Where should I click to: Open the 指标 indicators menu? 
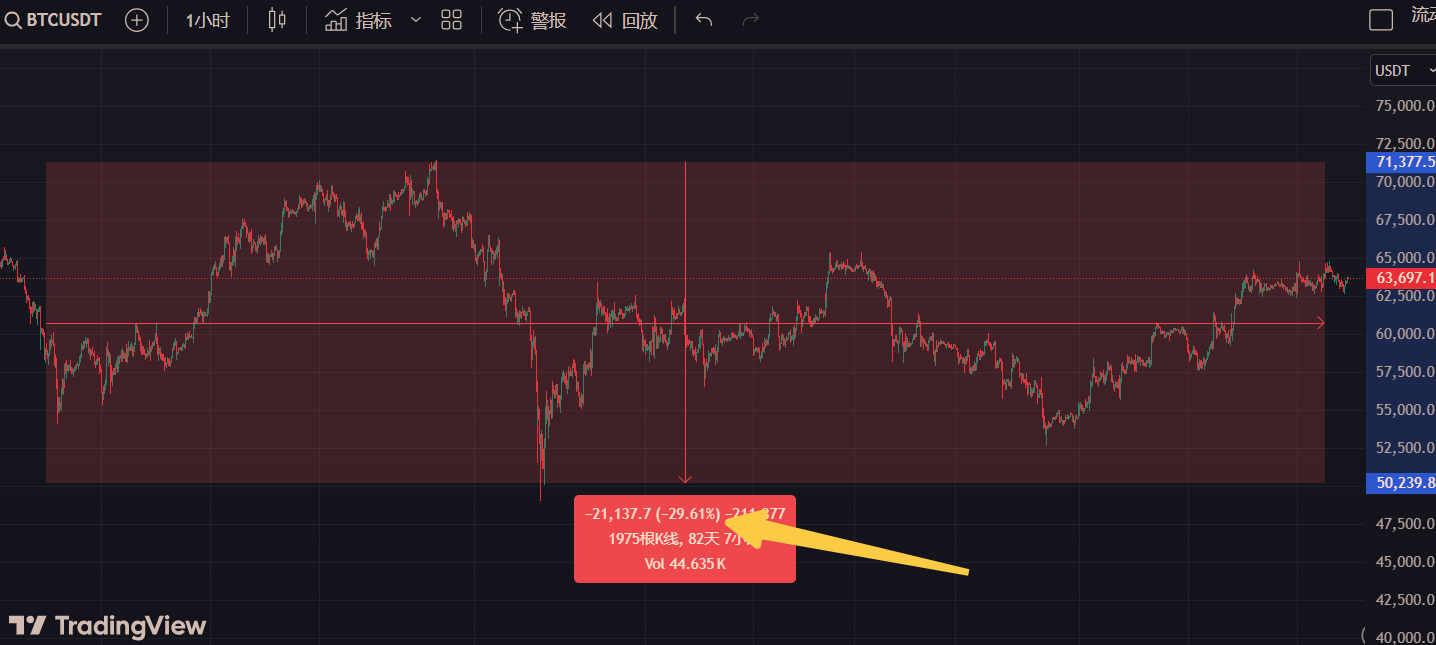pyautogui.click(x=358, y=20)
